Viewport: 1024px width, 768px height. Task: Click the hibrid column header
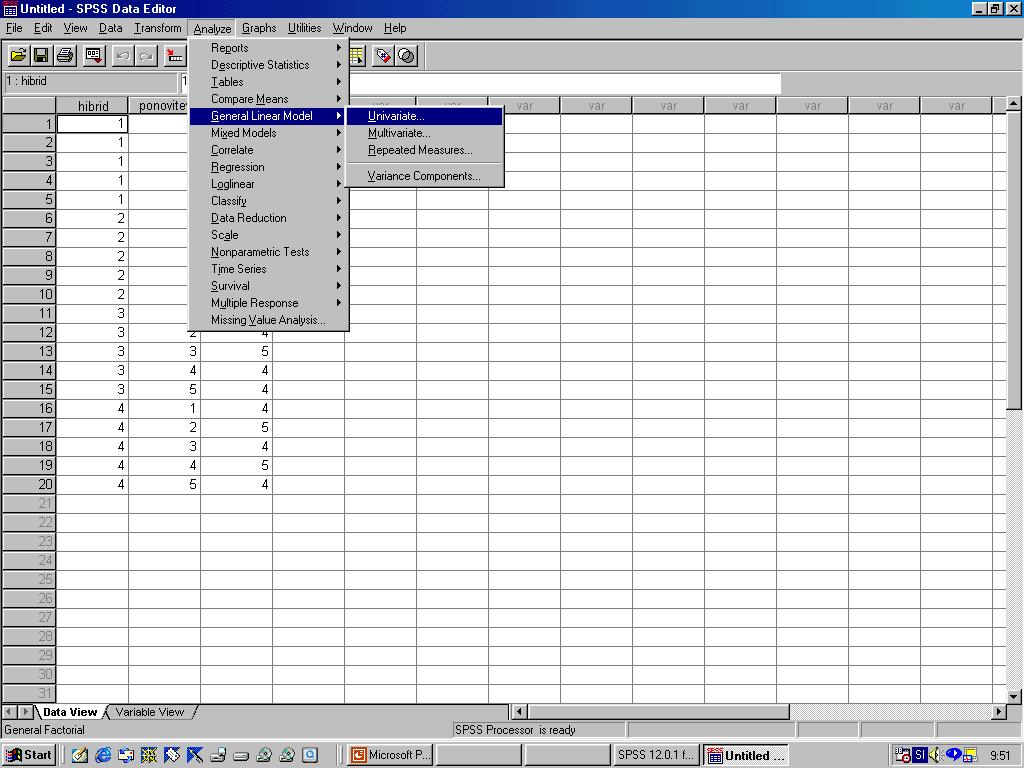93,106
